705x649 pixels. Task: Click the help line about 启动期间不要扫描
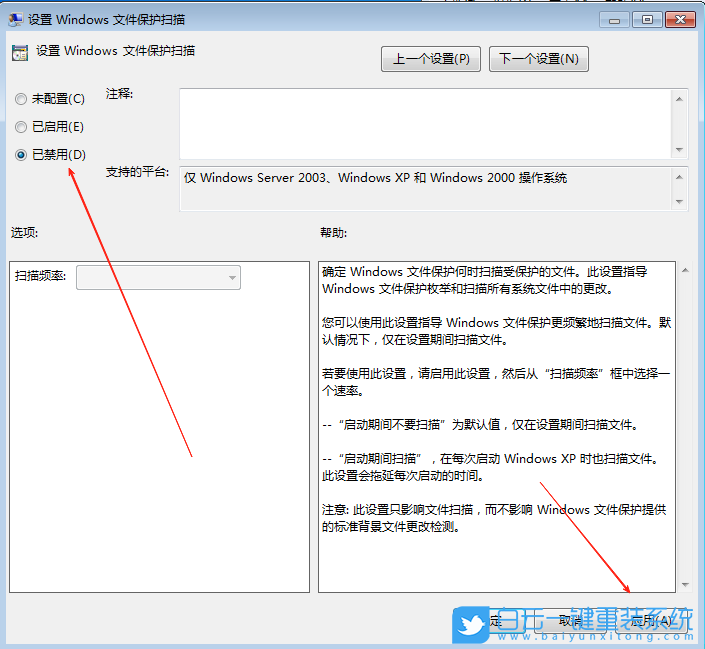pos(480,425)
